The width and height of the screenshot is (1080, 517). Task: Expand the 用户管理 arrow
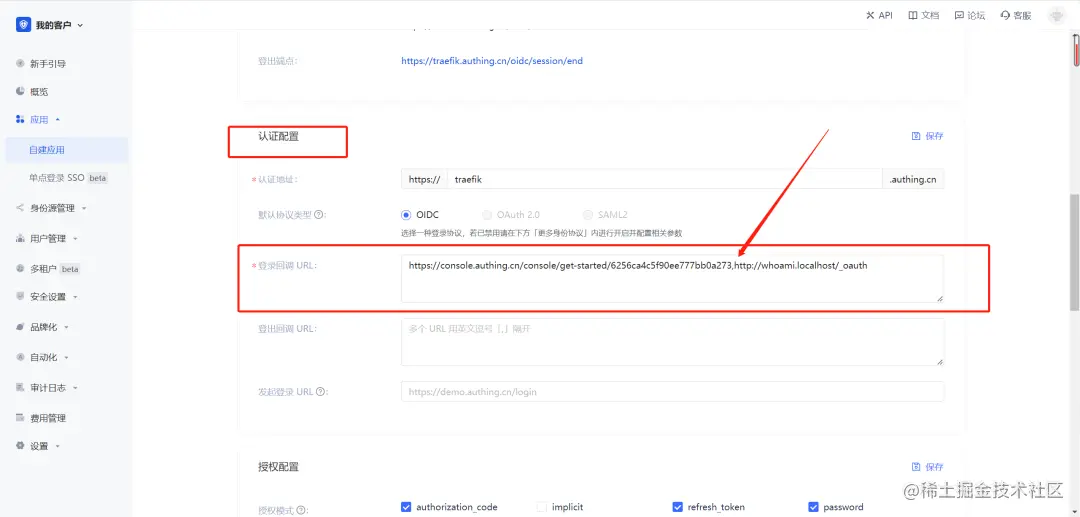click(x=75, y=239)
